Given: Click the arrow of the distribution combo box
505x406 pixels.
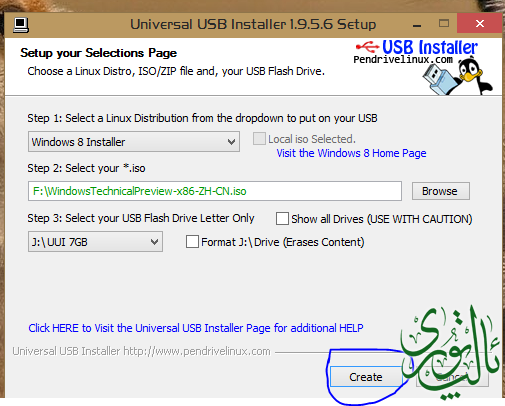Looking at the screenshot, I should pos(231,142).
